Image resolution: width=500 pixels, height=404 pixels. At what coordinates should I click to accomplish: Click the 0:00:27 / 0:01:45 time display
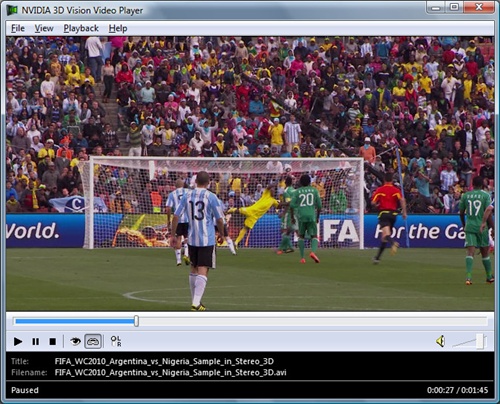click(x=457, y=390)
